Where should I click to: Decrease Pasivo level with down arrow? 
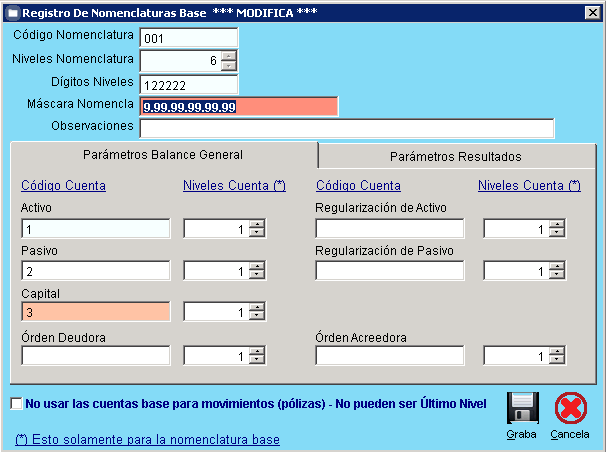pos(257,275)
